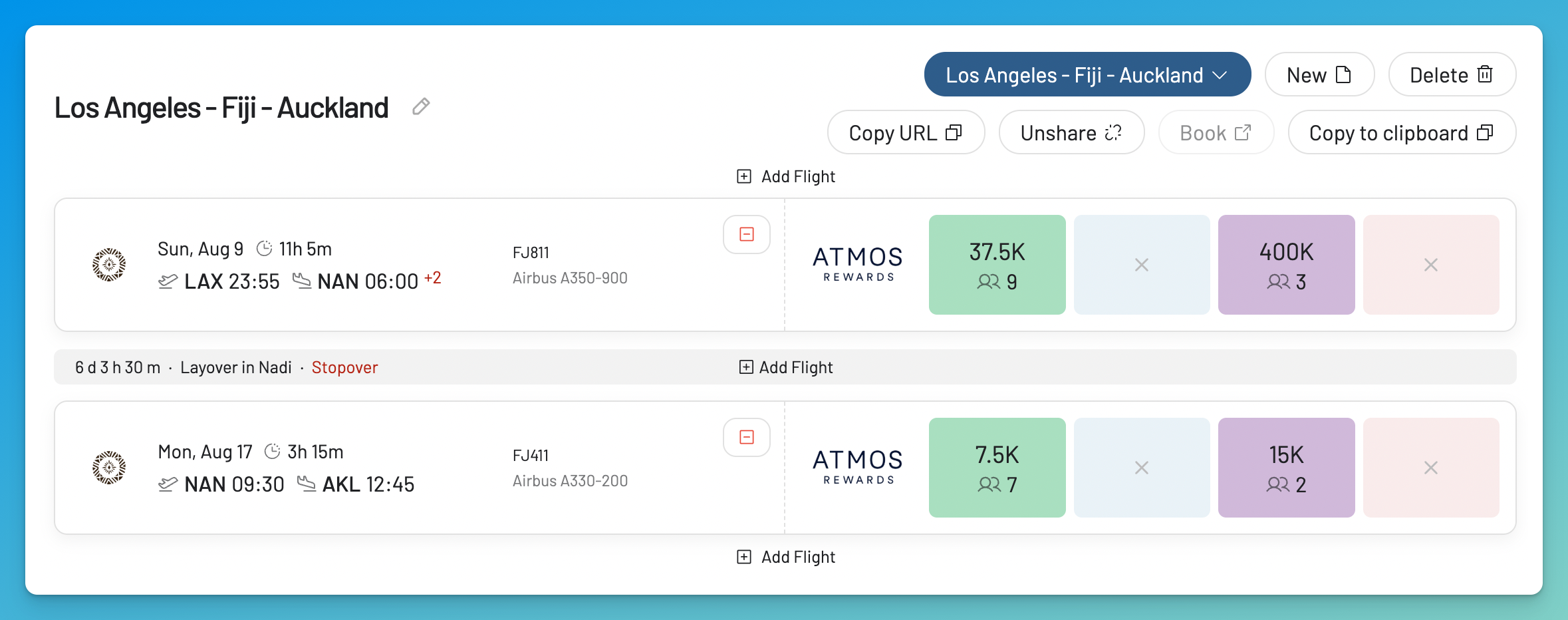
Task: Click the red Stopover label
Action: 344,367
